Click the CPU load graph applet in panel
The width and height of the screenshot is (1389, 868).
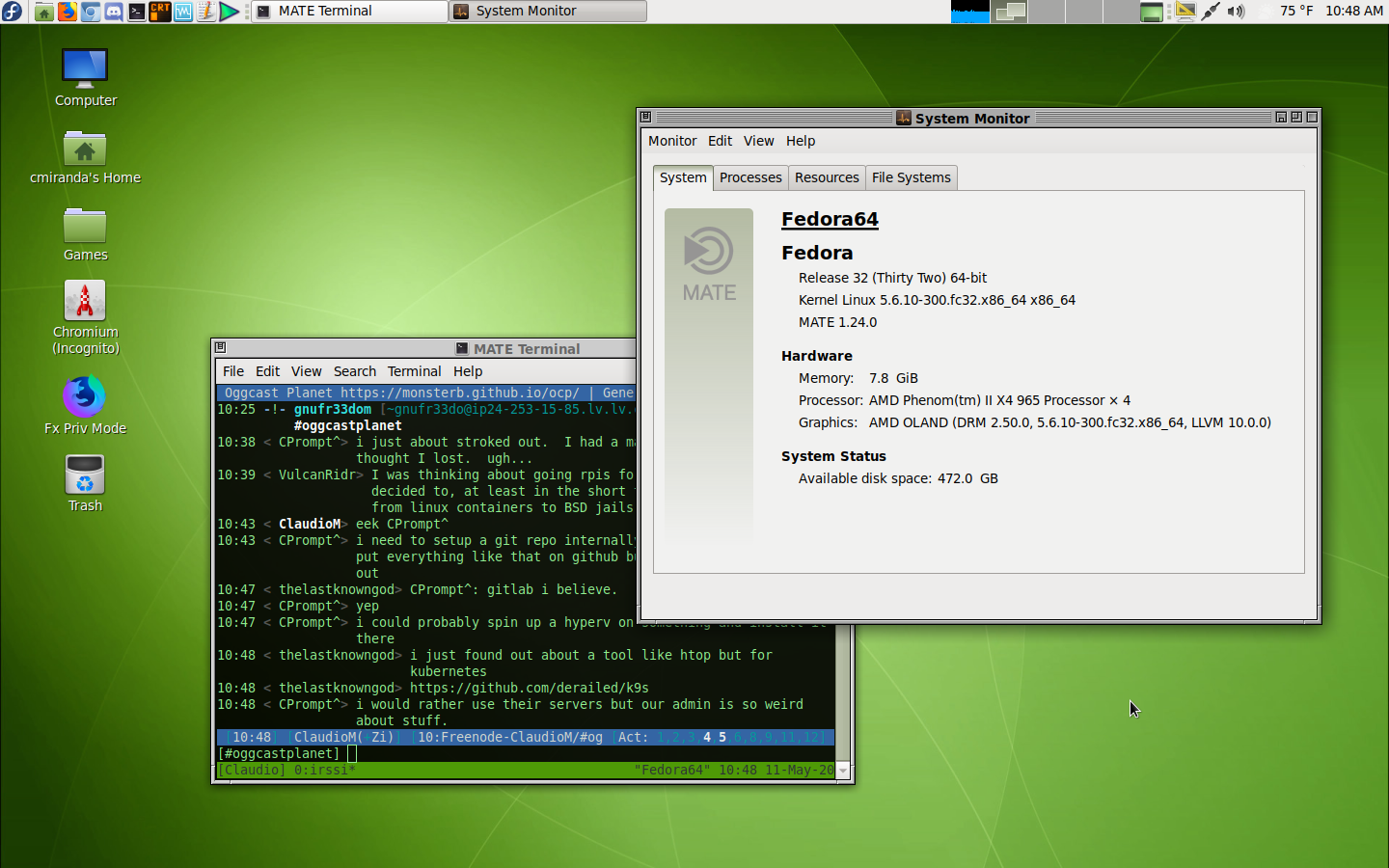(x=969, y=12)
